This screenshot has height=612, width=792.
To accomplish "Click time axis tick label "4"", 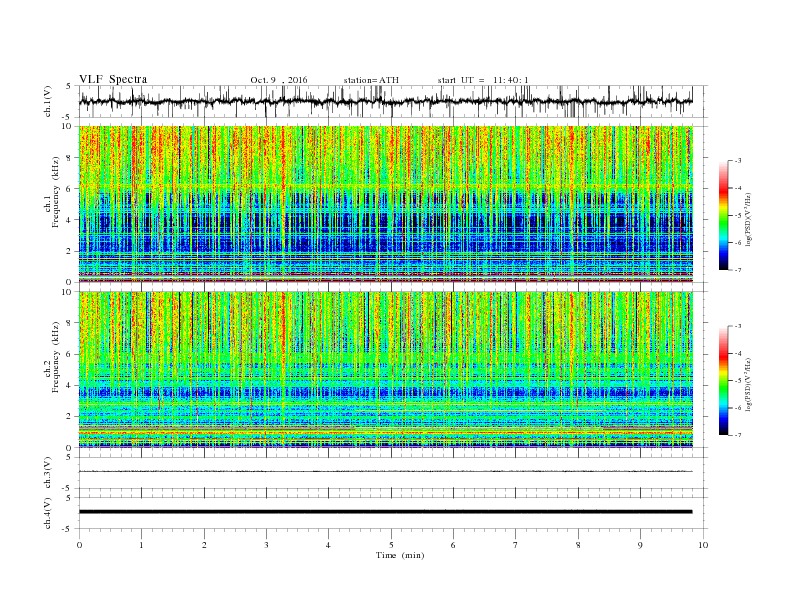I will [x=329, y=545].
